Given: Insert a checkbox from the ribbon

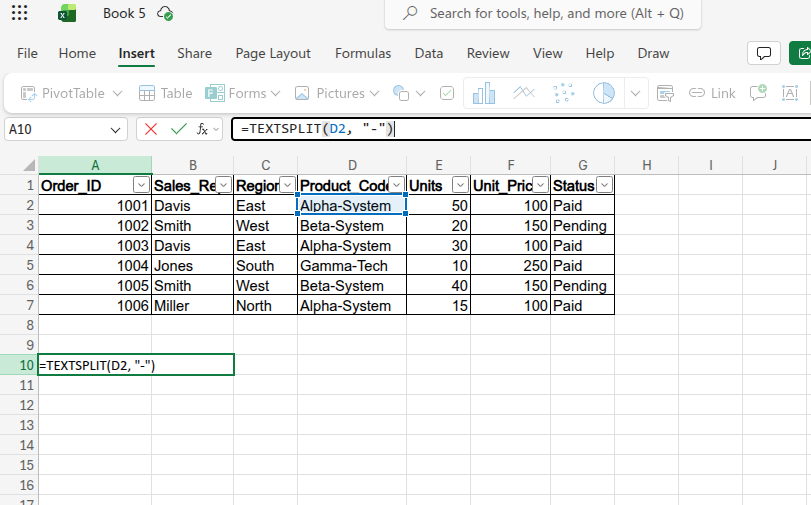Looking at the screenshot, I should [x=447, y=93].
